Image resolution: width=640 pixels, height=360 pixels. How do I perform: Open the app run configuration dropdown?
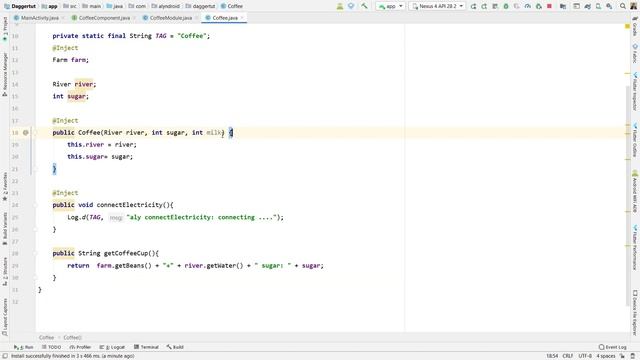[390, 6]
